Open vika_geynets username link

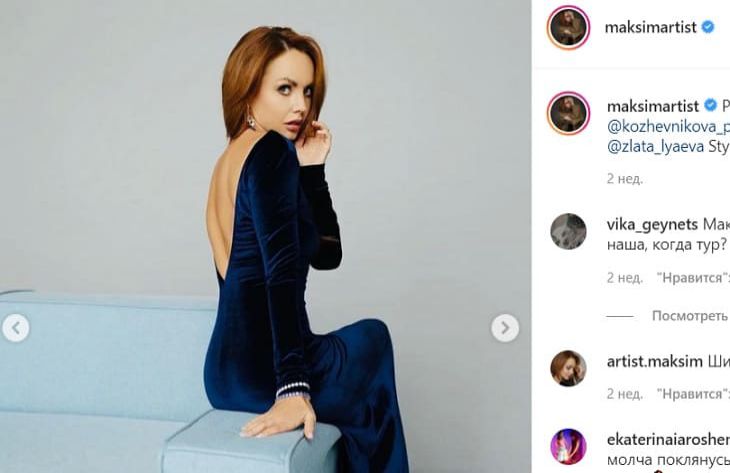coord(652,224)
